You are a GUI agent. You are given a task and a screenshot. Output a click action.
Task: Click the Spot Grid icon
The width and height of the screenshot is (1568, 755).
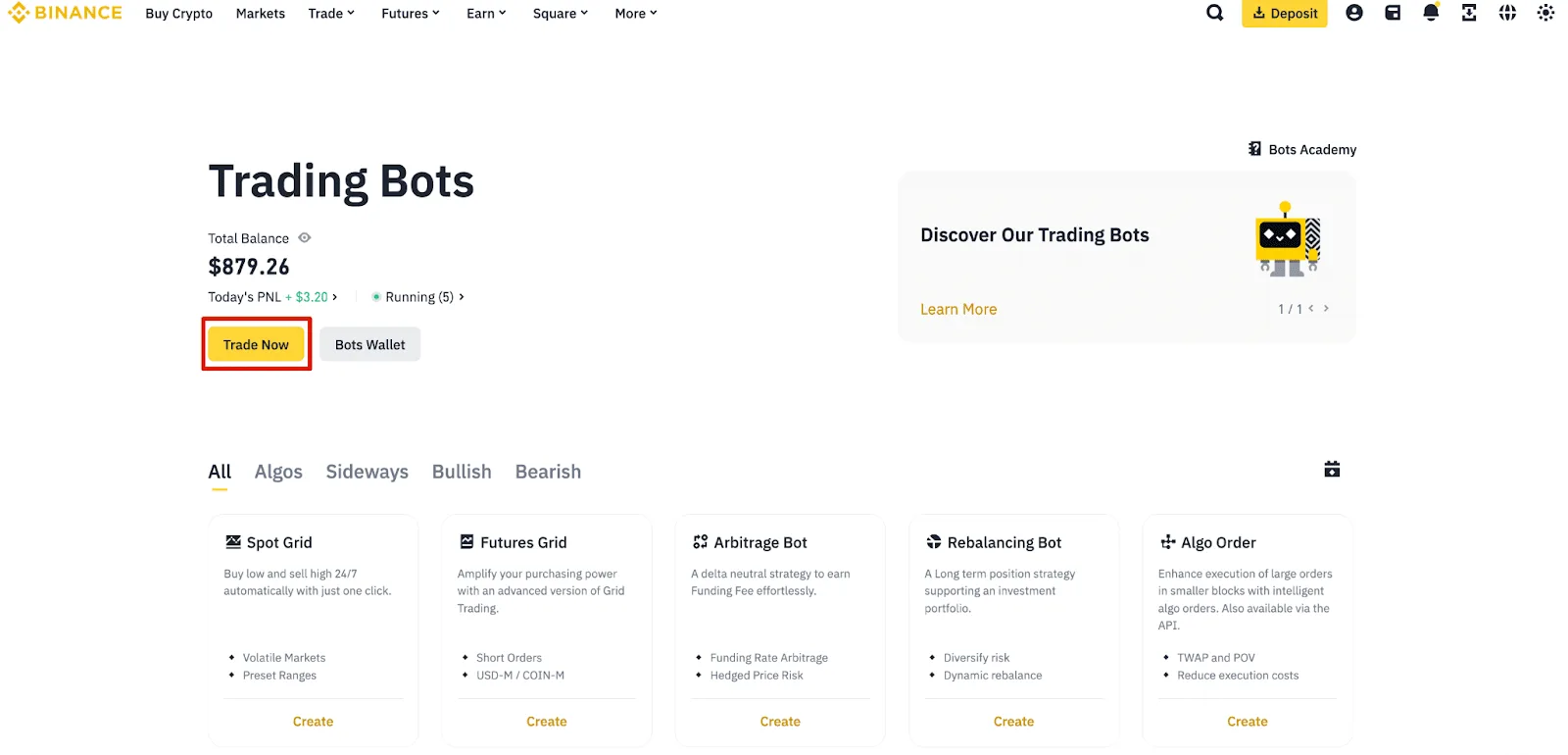(233, 542)
